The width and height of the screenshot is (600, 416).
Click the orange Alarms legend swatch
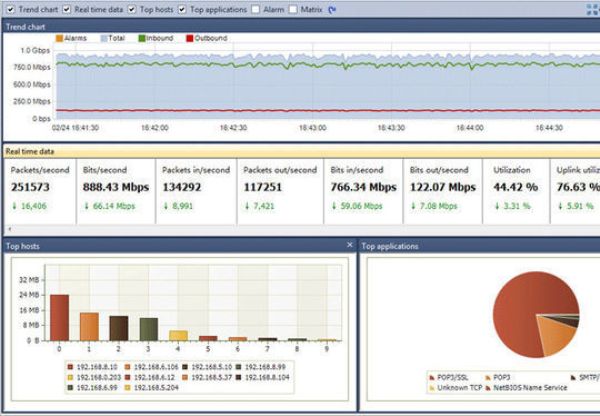(x=59, y=38)
